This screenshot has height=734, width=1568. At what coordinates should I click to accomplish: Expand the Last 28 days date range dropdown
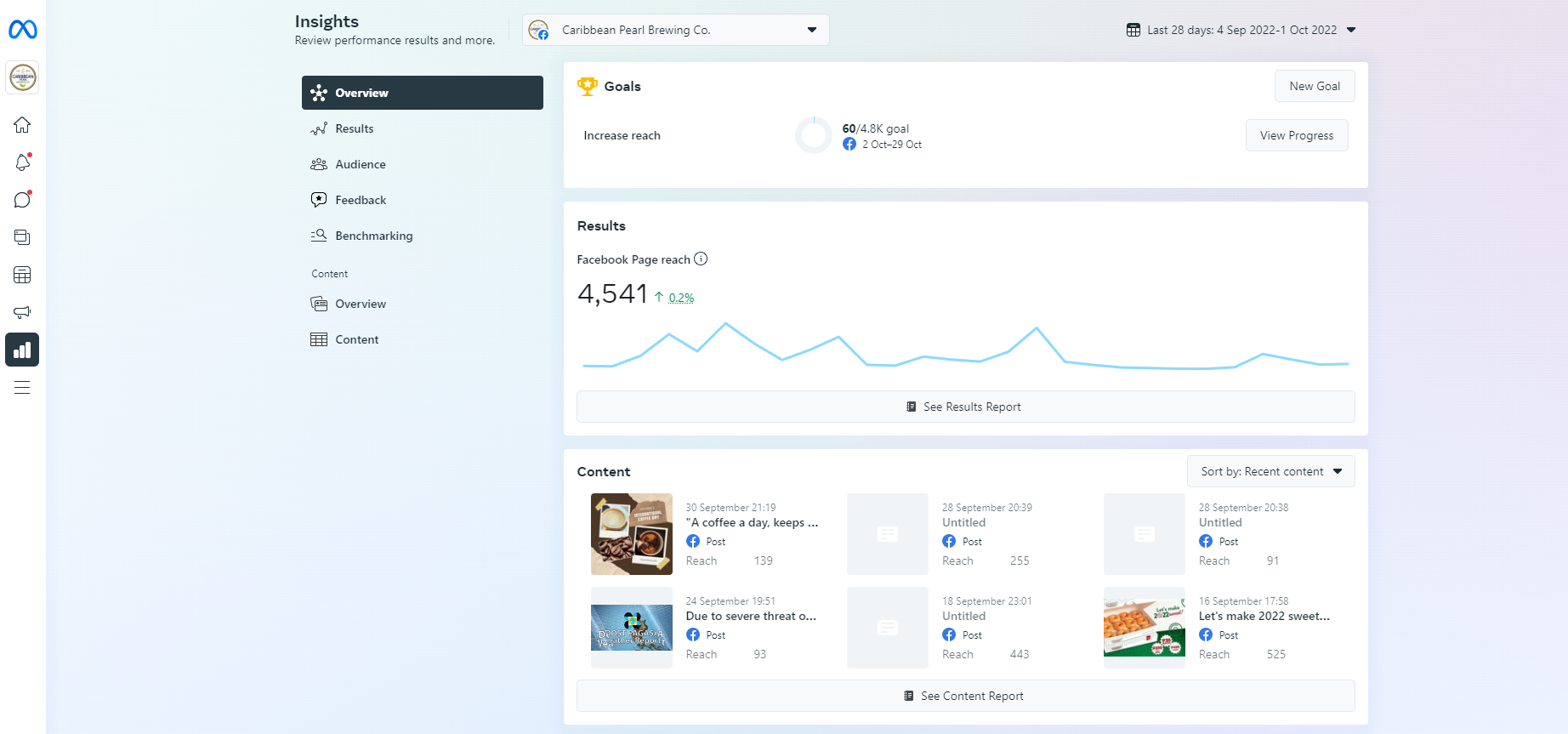[x=1241, y=30]
